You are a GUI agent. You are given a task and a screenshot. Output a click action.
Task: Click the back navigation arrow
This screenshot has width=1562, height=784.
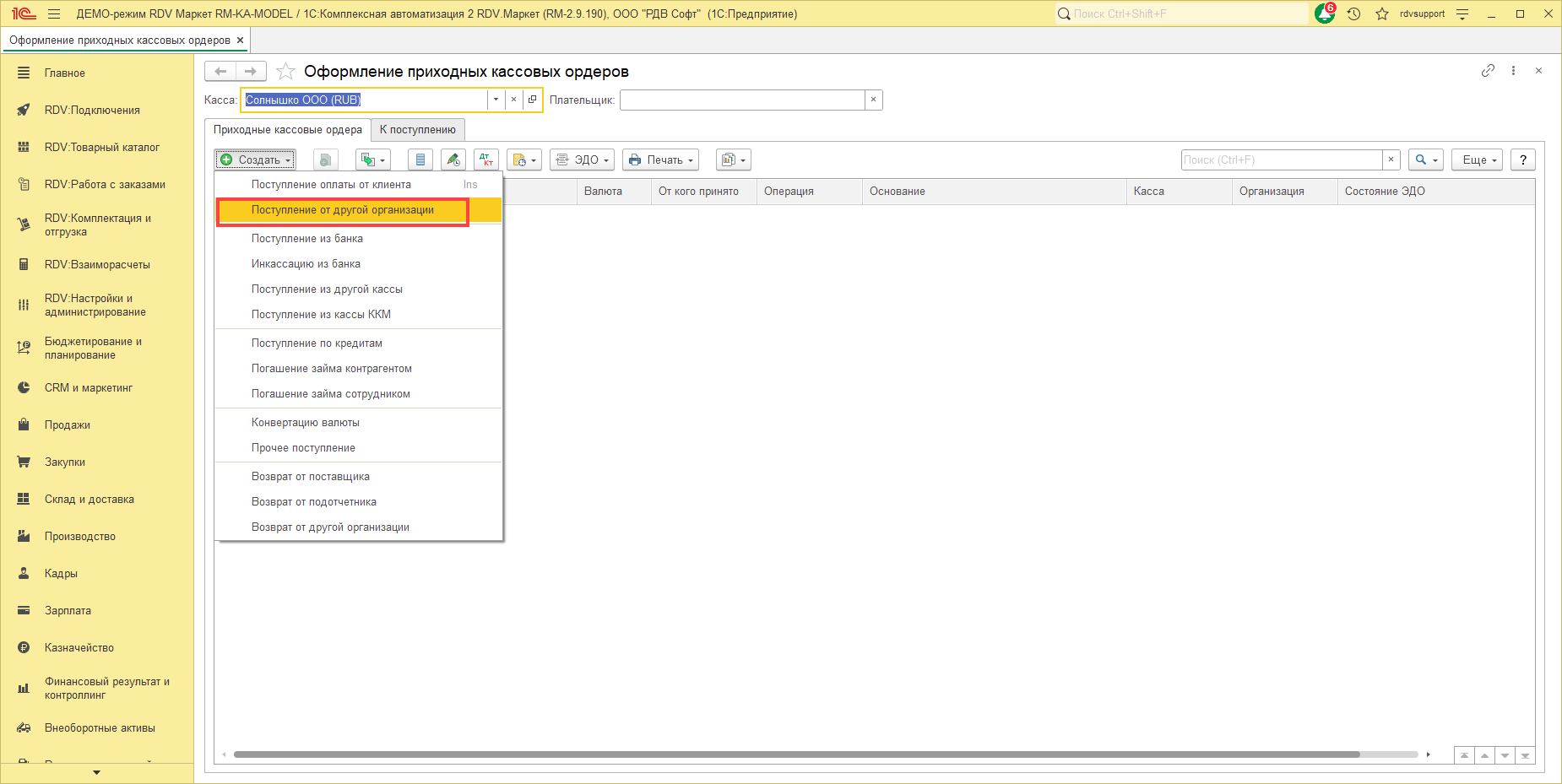coord(220,72)
